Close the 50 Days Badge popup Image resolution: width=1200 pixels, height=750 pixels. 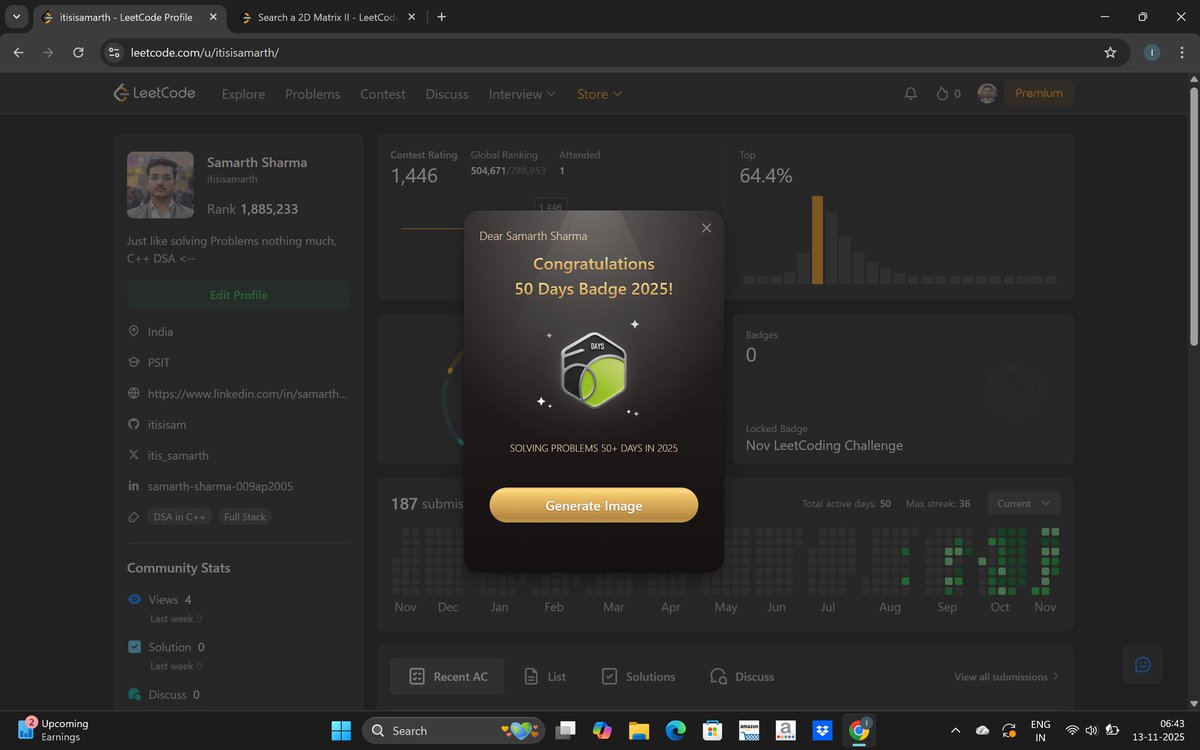tap(706, 228)
